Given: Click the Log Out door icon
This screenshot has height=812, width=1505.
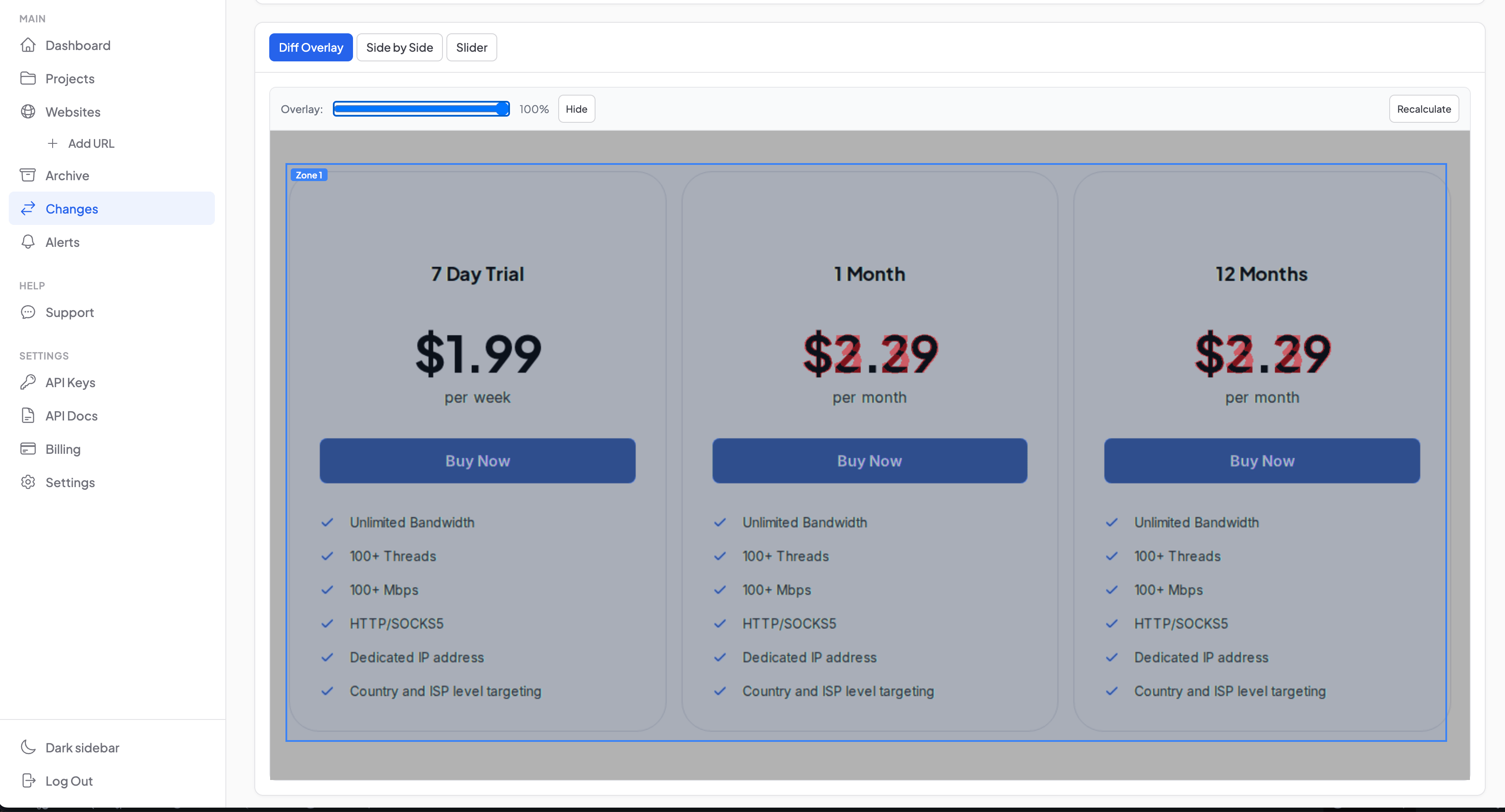Looking at the screenshot, I should click(28, 780).
